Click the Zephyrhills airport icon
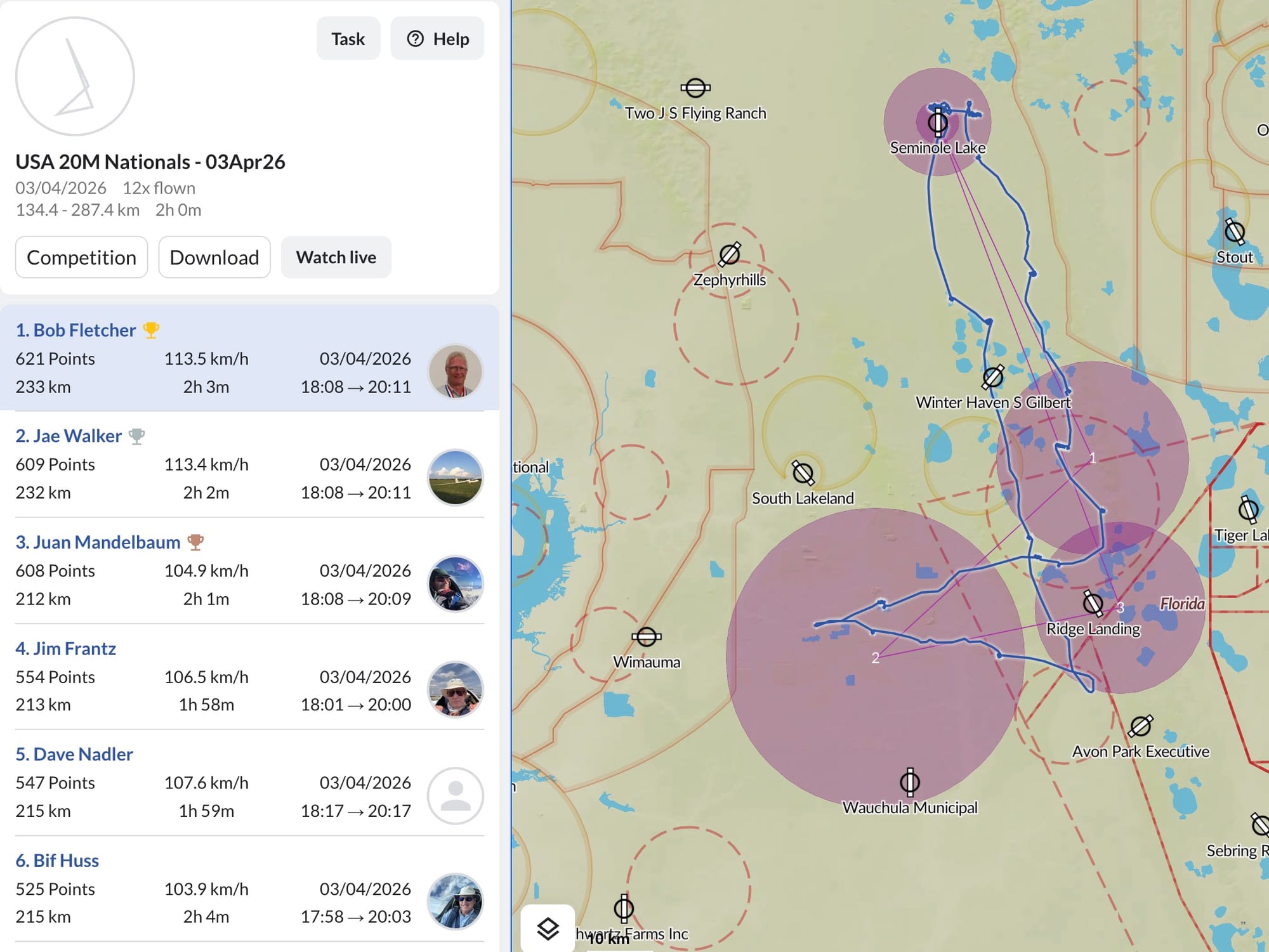Image resolution: width=1269 pixels, height=952 pixels. pyautogui.click(x=729, y=254)
